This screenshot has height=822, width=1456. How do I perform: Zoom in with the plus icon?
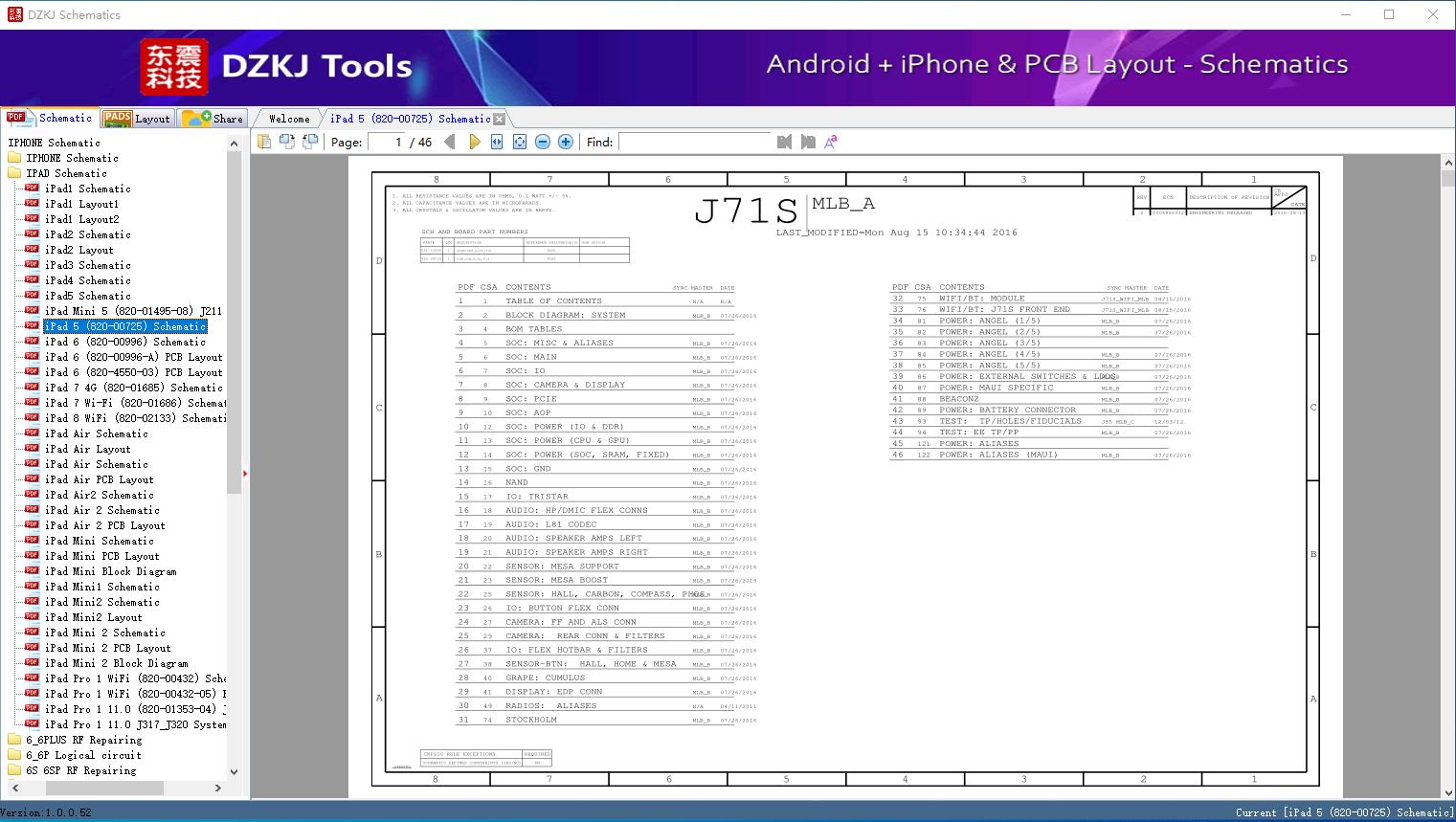pos(566,142)
